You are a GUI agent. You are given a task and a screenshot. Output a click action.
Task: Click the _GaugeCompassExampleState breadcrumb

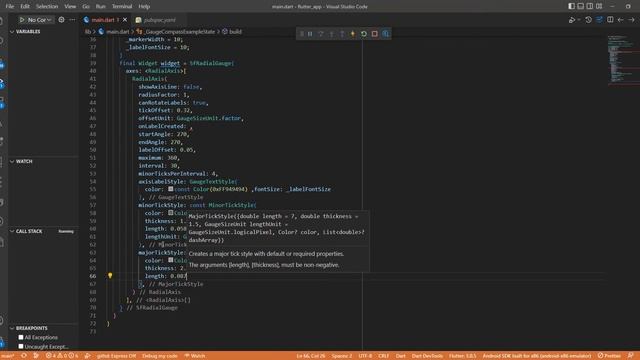tap(180, 31)
